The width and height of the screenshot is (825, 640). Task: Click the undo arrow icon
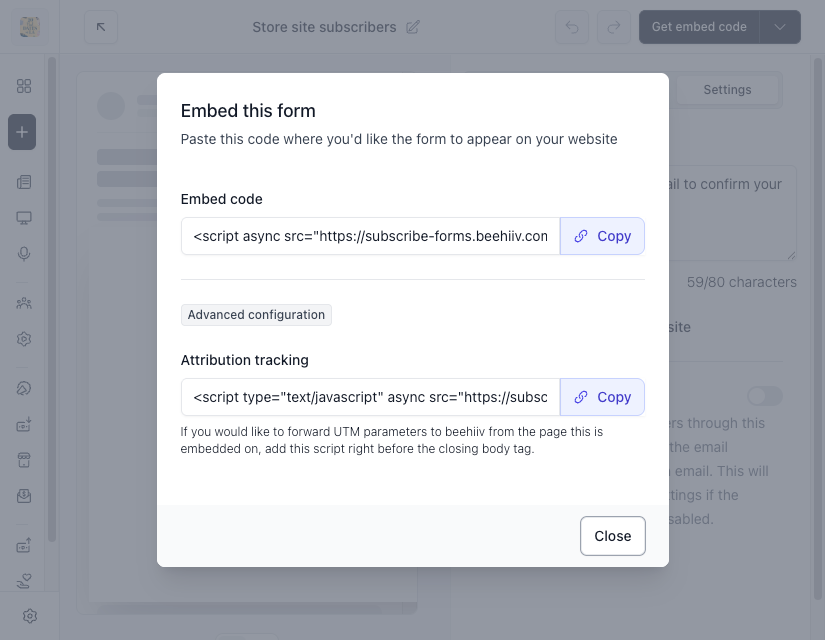[x=572, y=27]
